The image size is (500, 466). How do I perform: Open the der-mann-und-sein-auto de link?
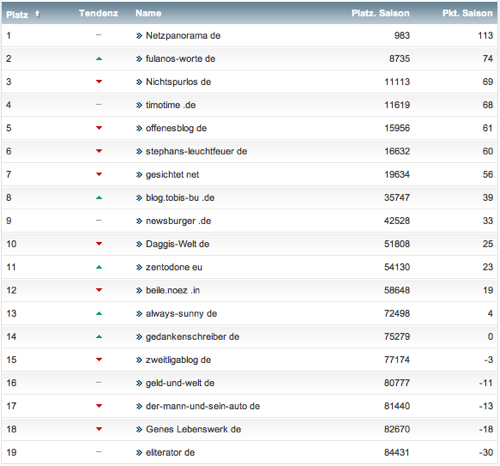203,406
